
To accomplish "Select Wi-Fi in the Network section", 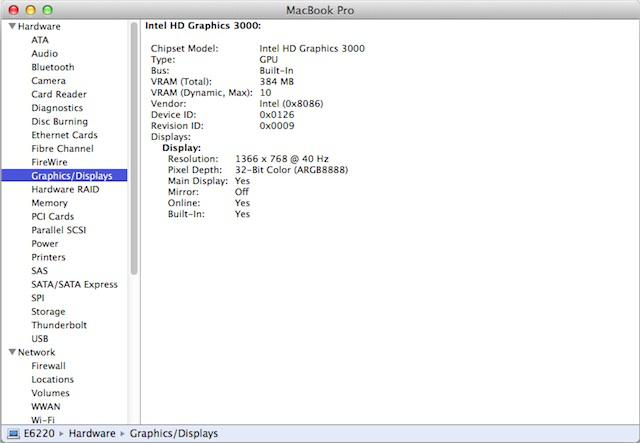I will point(43,420).
